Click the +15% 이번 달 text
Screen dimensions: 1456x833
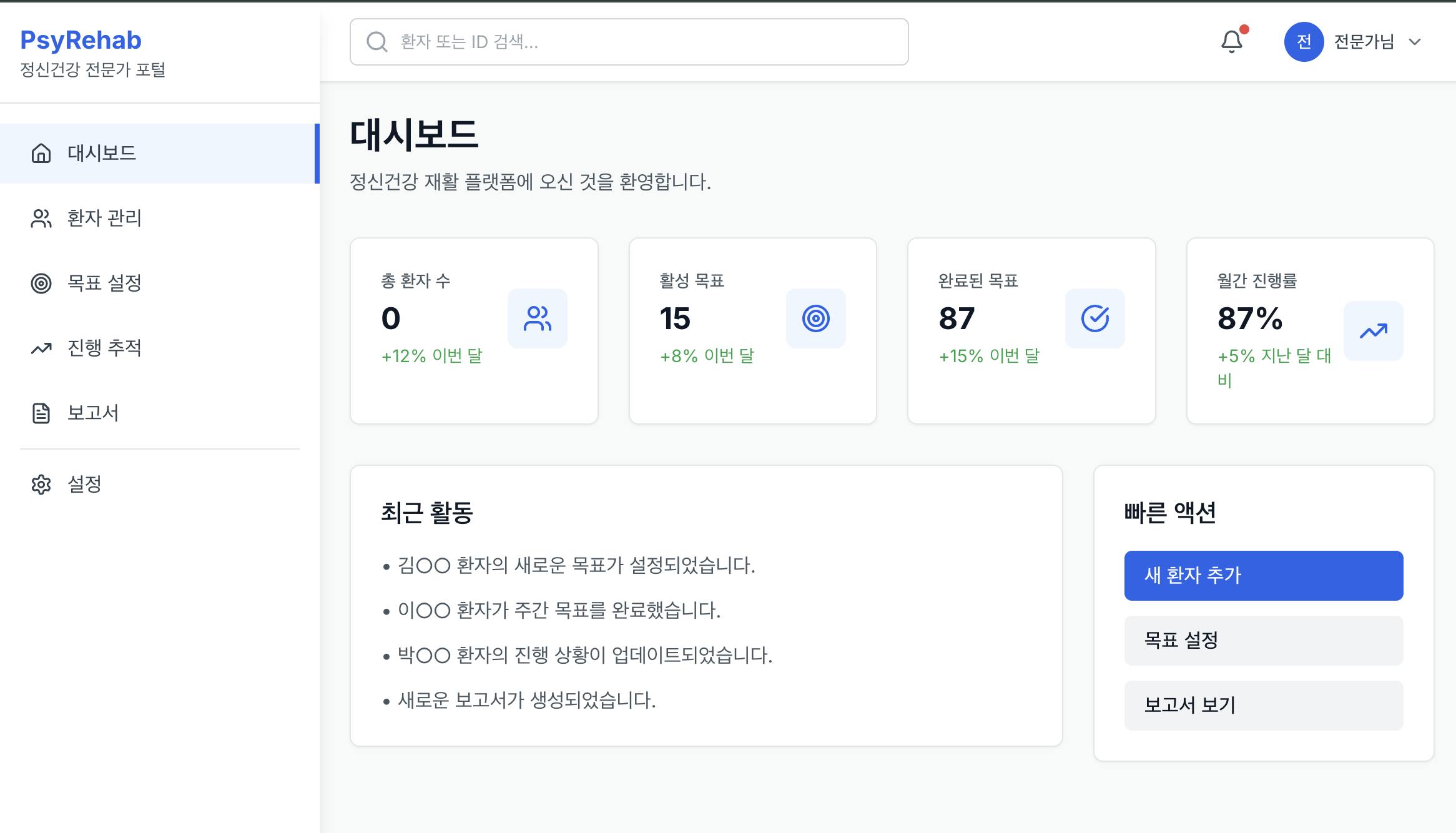[x=989, y=356]
